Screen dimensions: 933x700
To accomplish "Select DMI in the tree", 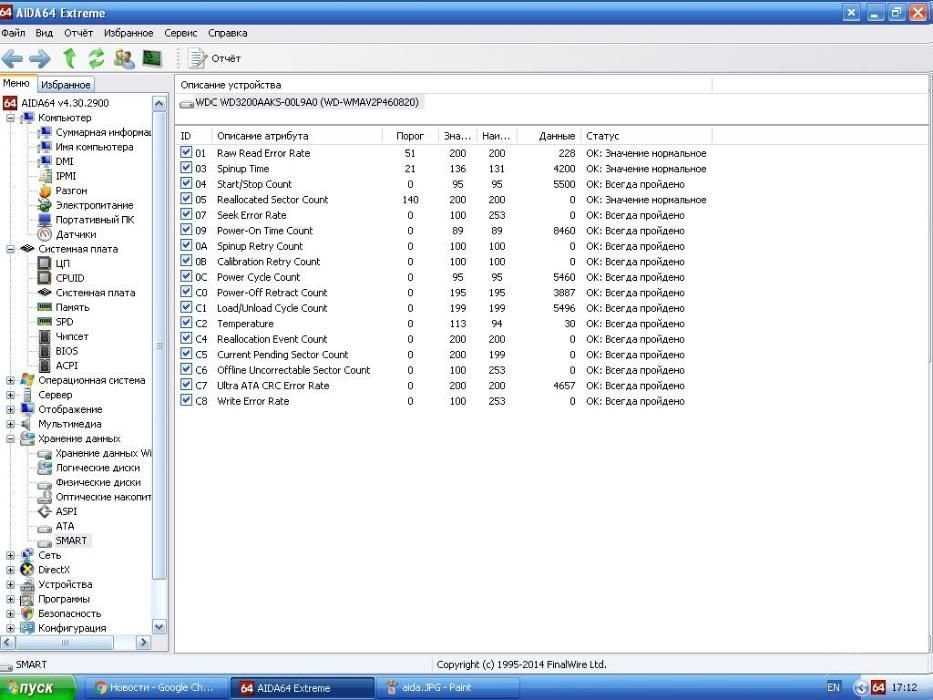I will [56, 161].
